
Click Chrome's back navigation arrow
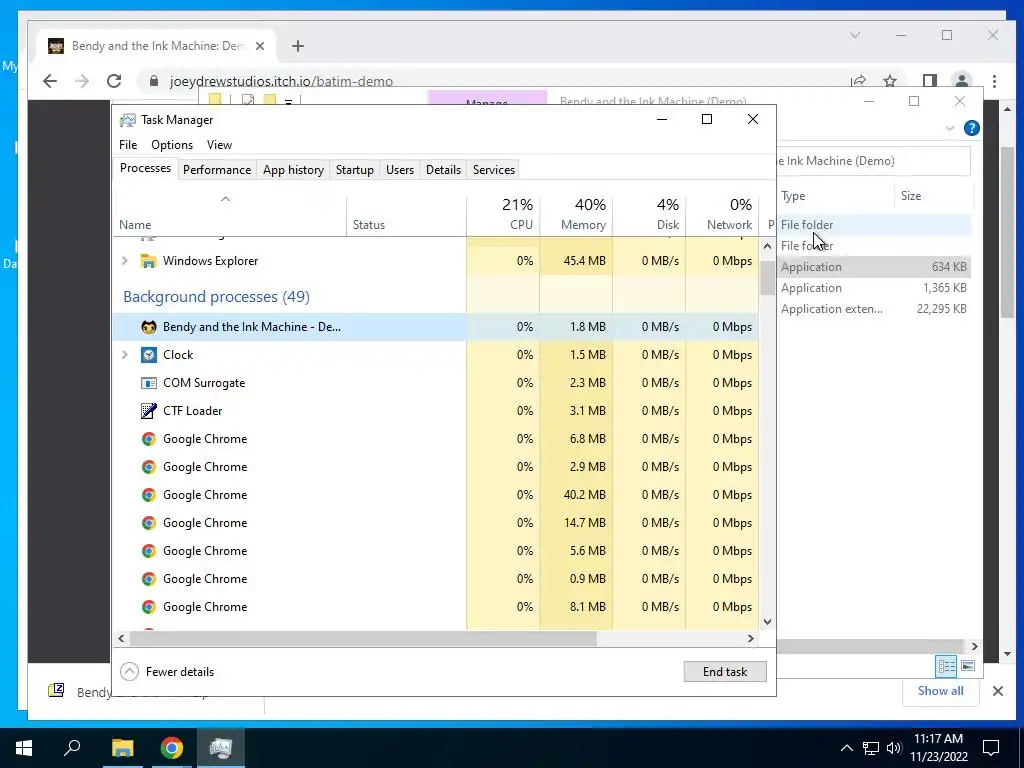50,81
